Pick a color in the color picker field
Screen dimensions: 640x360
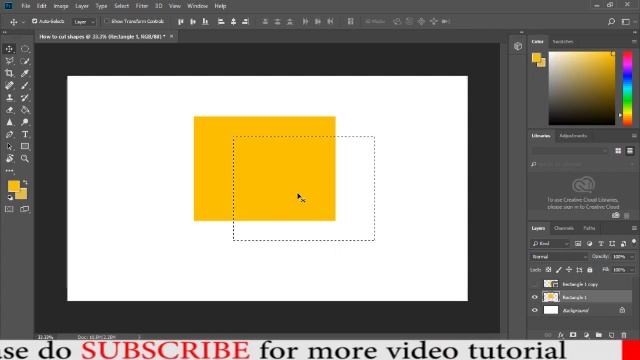[x=582, y=88]
